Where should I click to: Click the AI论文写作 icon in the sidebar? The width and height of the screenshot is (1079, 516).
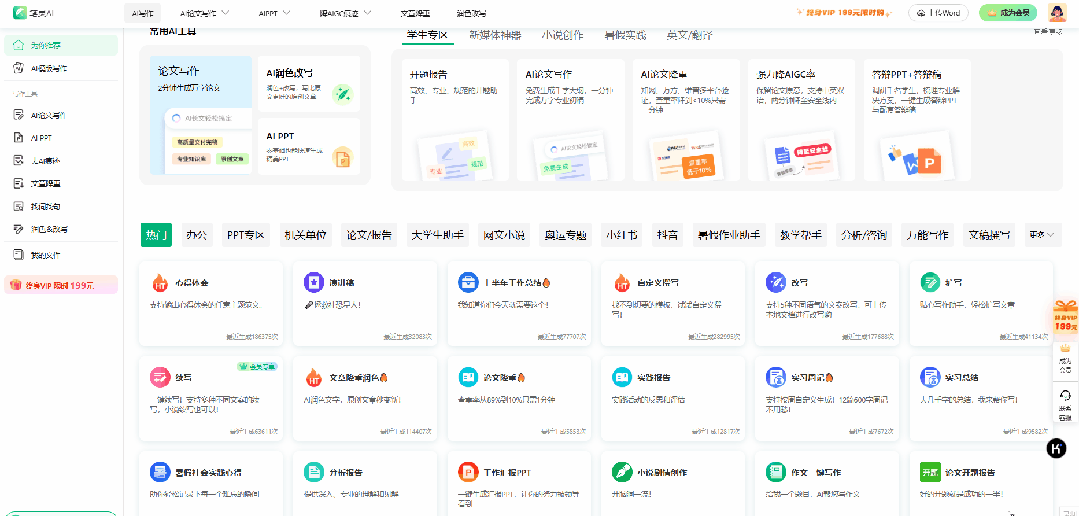[x=19, y=115]
